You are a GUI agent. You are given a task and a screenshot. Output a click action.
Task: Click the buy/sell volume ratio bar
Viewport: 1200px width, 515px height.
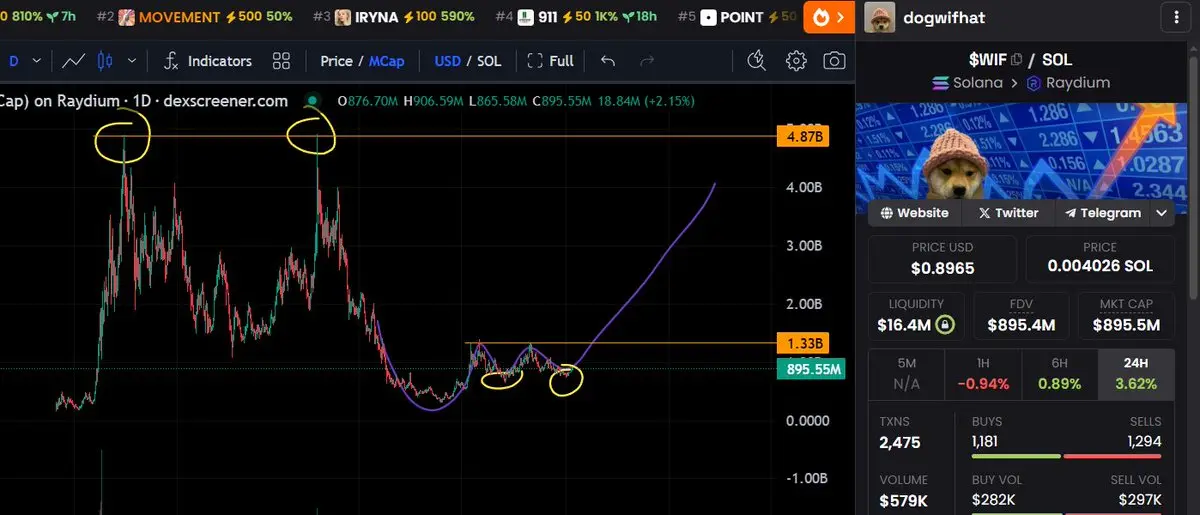1066,514
